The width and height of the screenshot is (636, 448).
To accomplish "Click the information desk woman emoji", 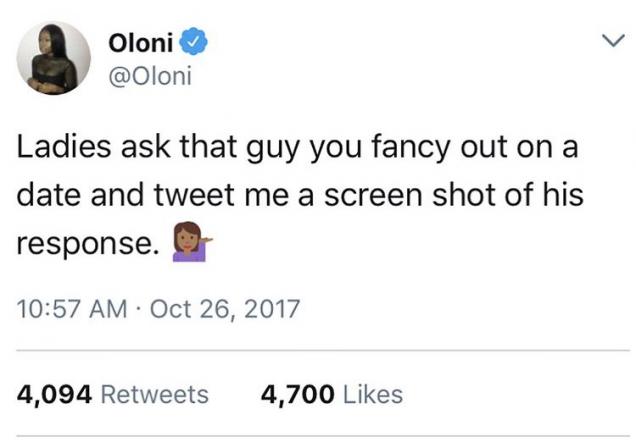I will (x=190, y=244).
